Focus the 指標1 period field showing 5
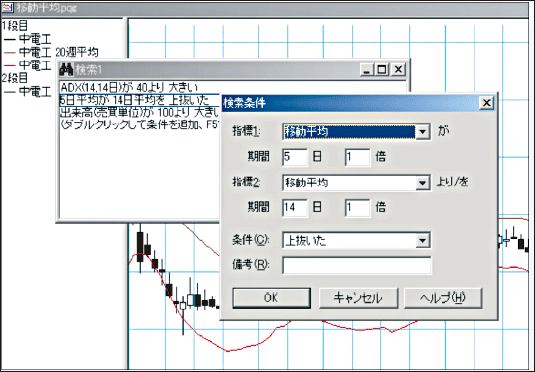 click(x=295, y=157)
